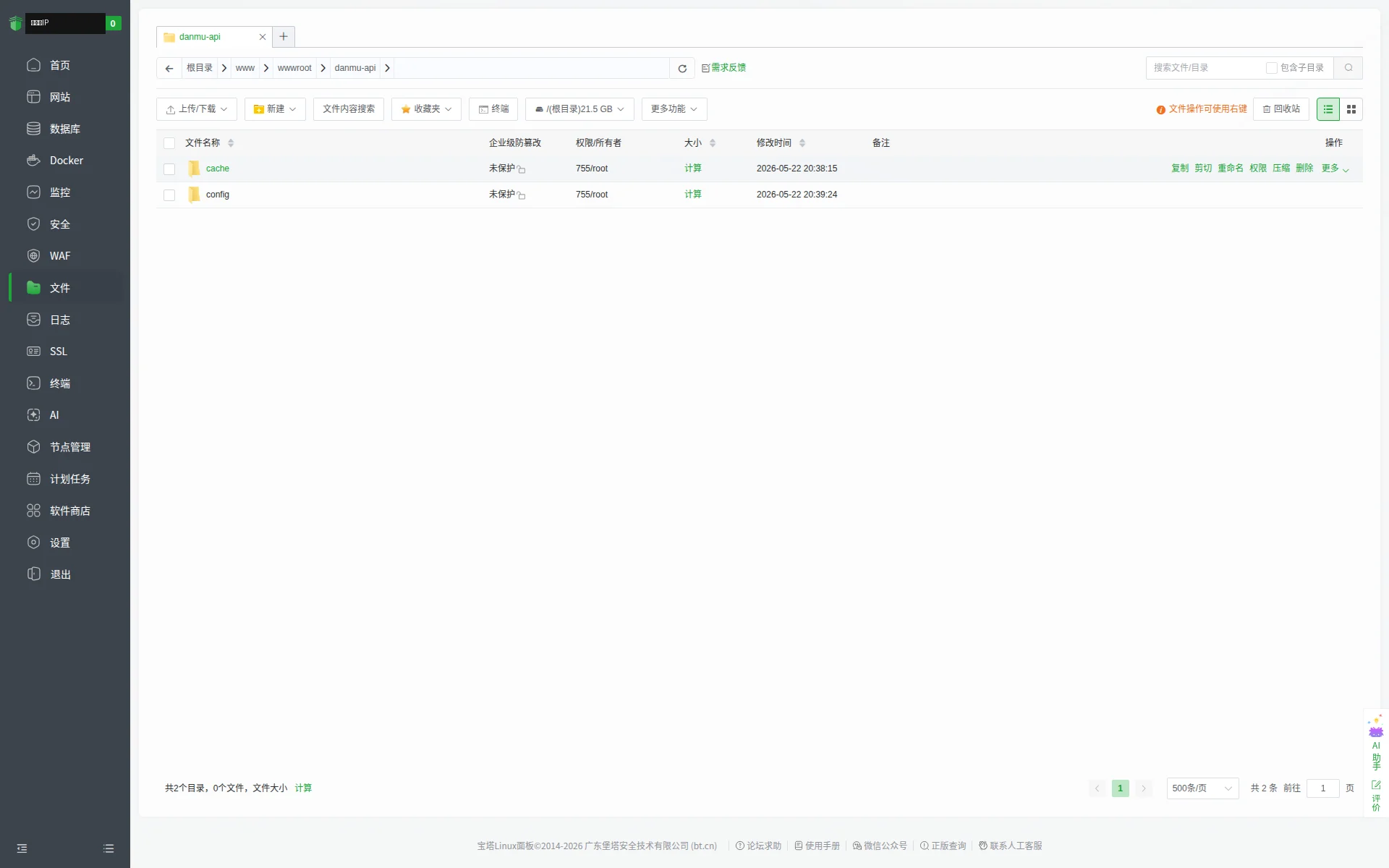
Task: Navigate to www in breadcrumb
Action: (245, 68)
